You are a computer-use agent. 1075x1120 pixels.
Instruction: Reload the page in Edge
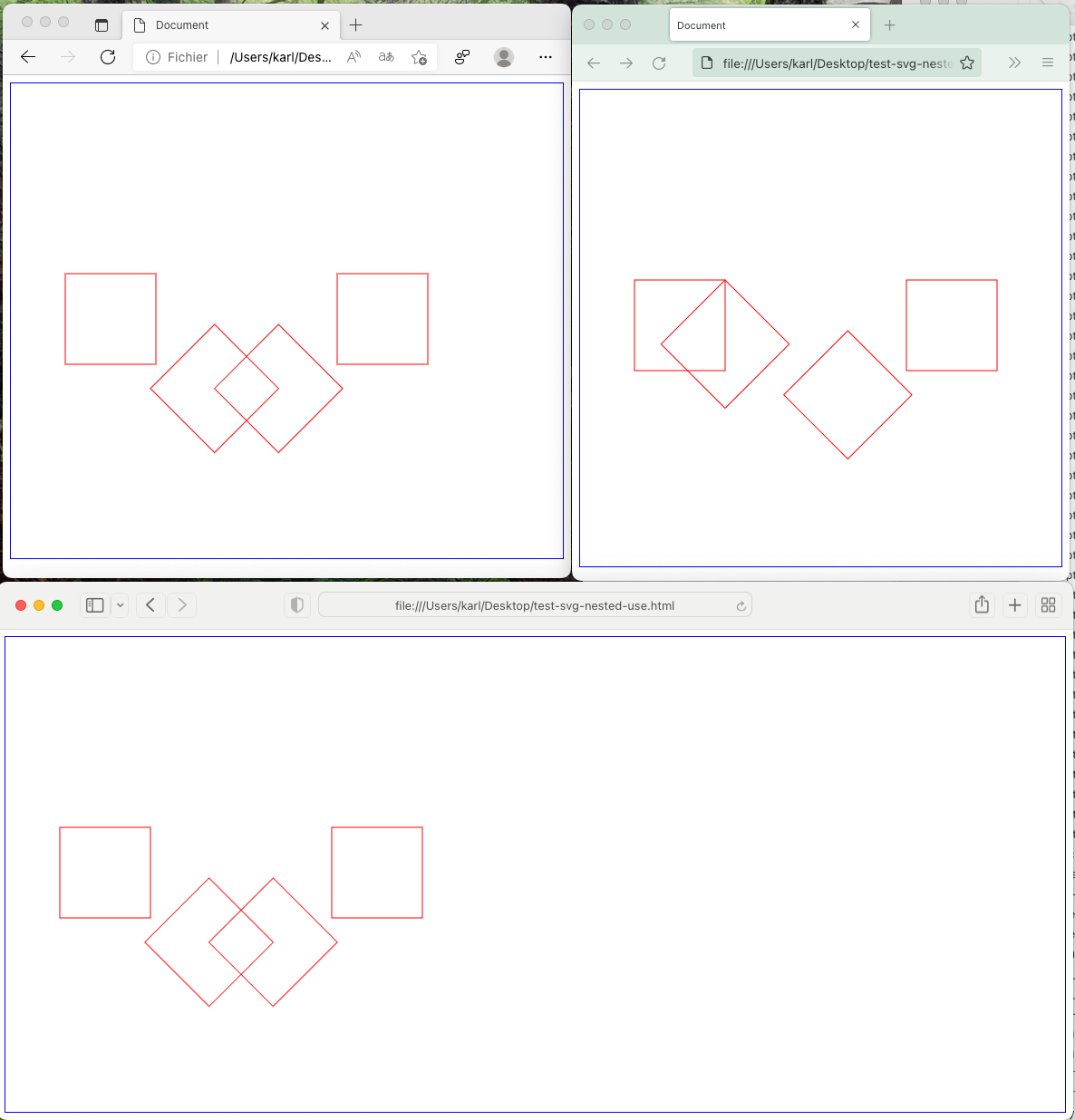pyautogui.click(x=108, y=56)
